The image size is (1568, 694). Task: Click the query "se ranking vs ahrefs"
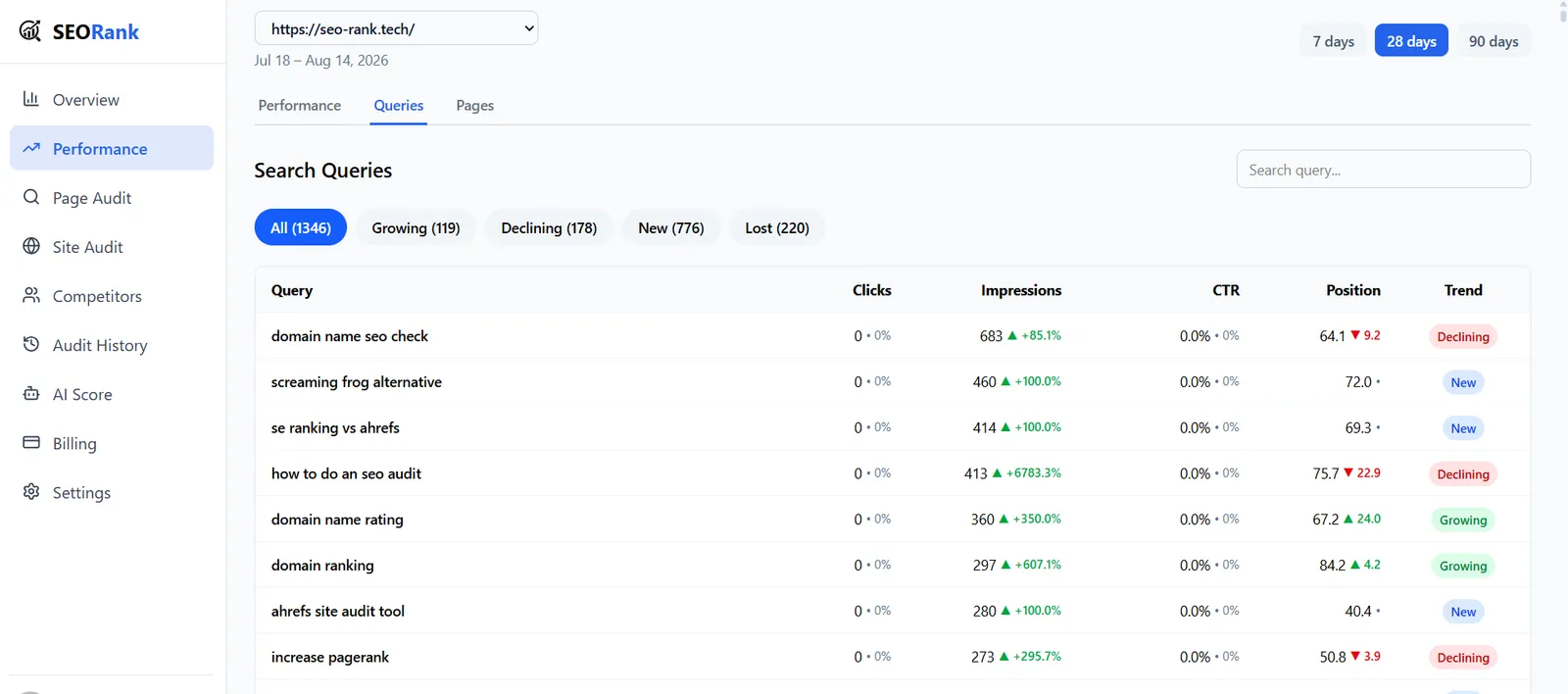pyautogui.click(x=335, y=427)
